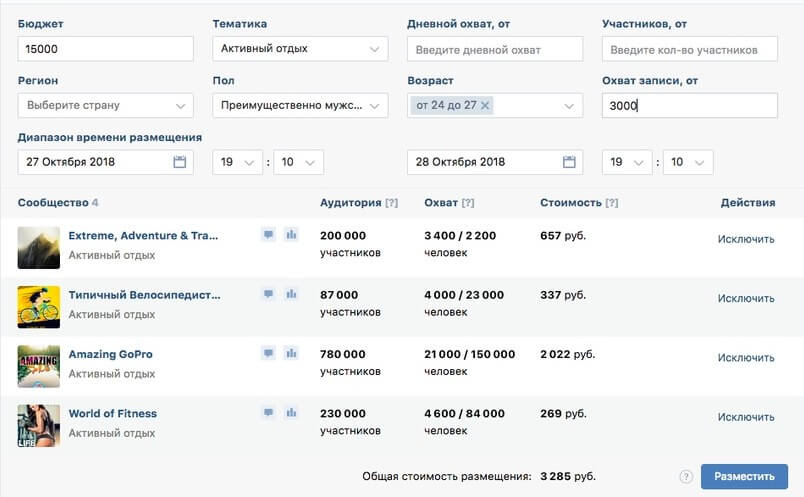This screenshot has height=497, width=804.
Task: Open comments icon for Extreme, Adventure & Tra...
Action: pos(268,234)
